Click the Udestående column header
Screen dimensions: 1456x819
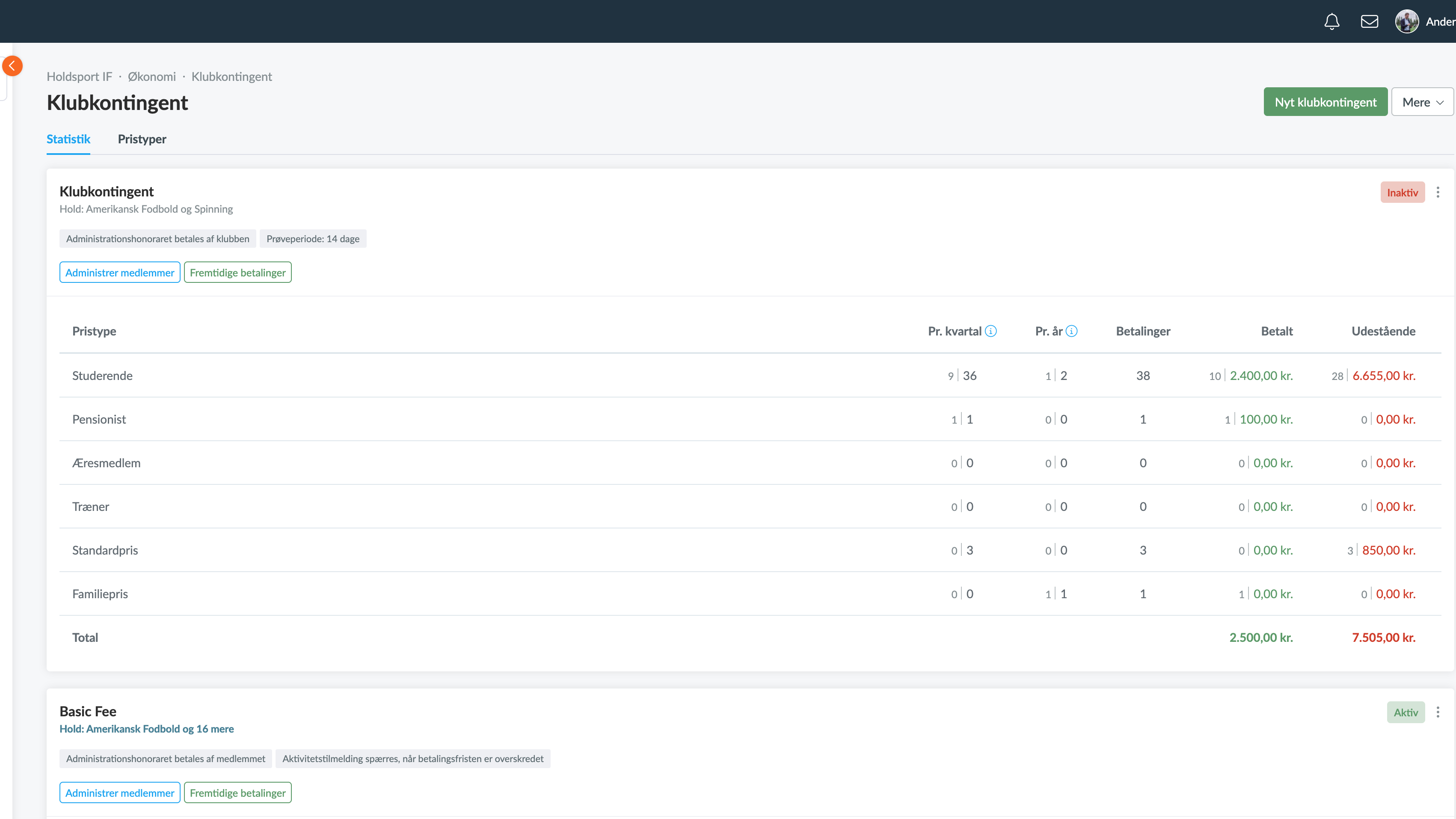pyautogui.click(x=1384, y=331)
